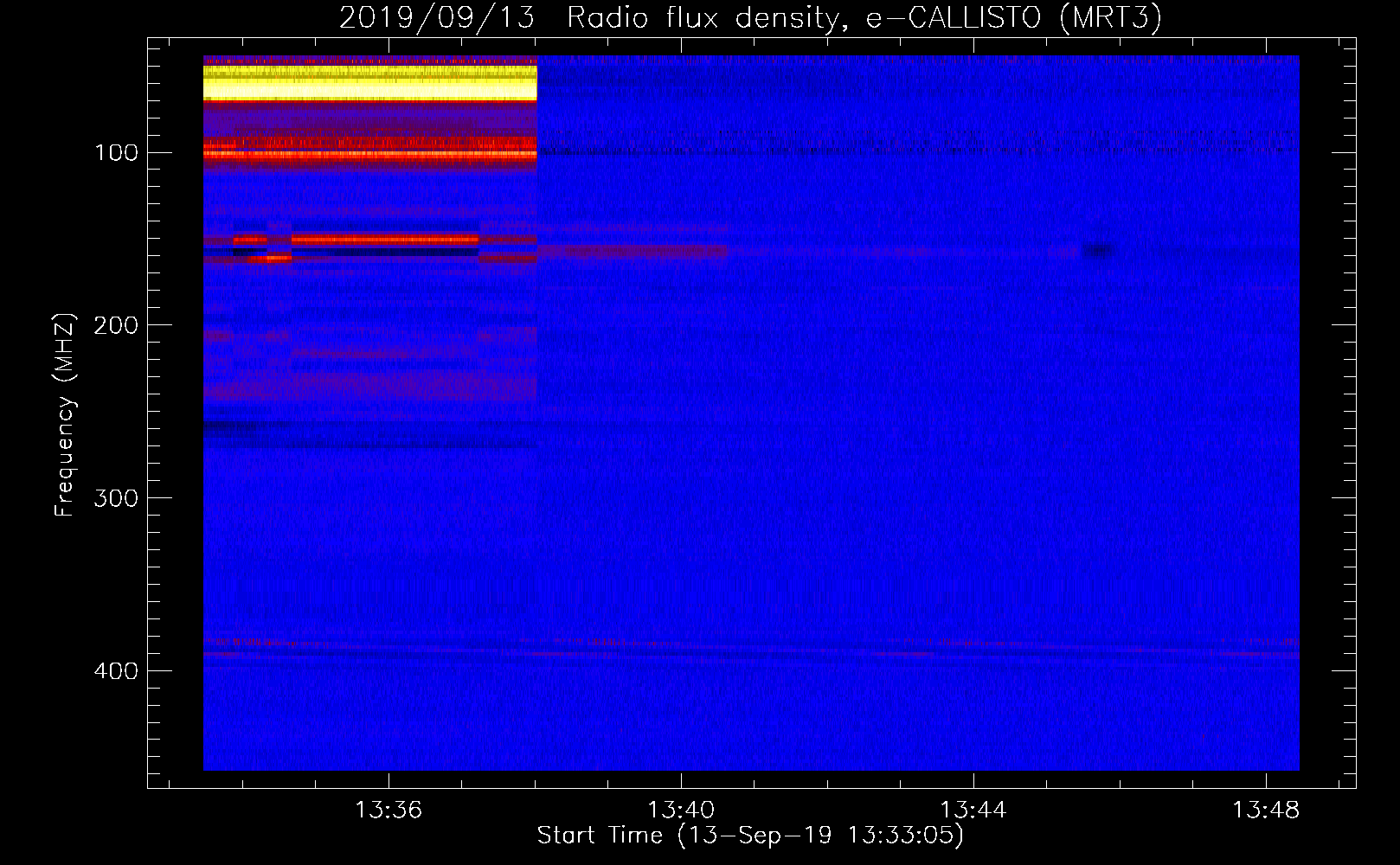
Task: Click the 13:36 time tick label
Action: coord(389,810)
